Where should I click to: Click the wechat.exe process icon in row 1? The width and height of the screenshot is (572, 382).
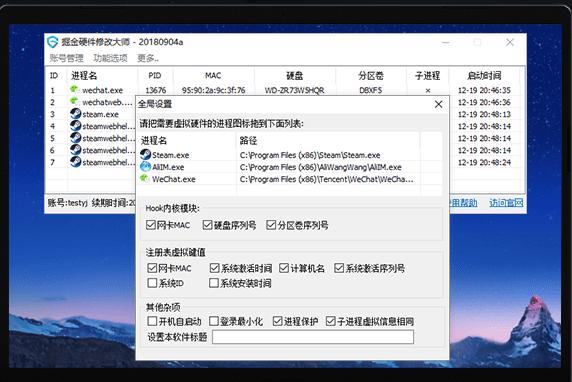tap(74, 89)
